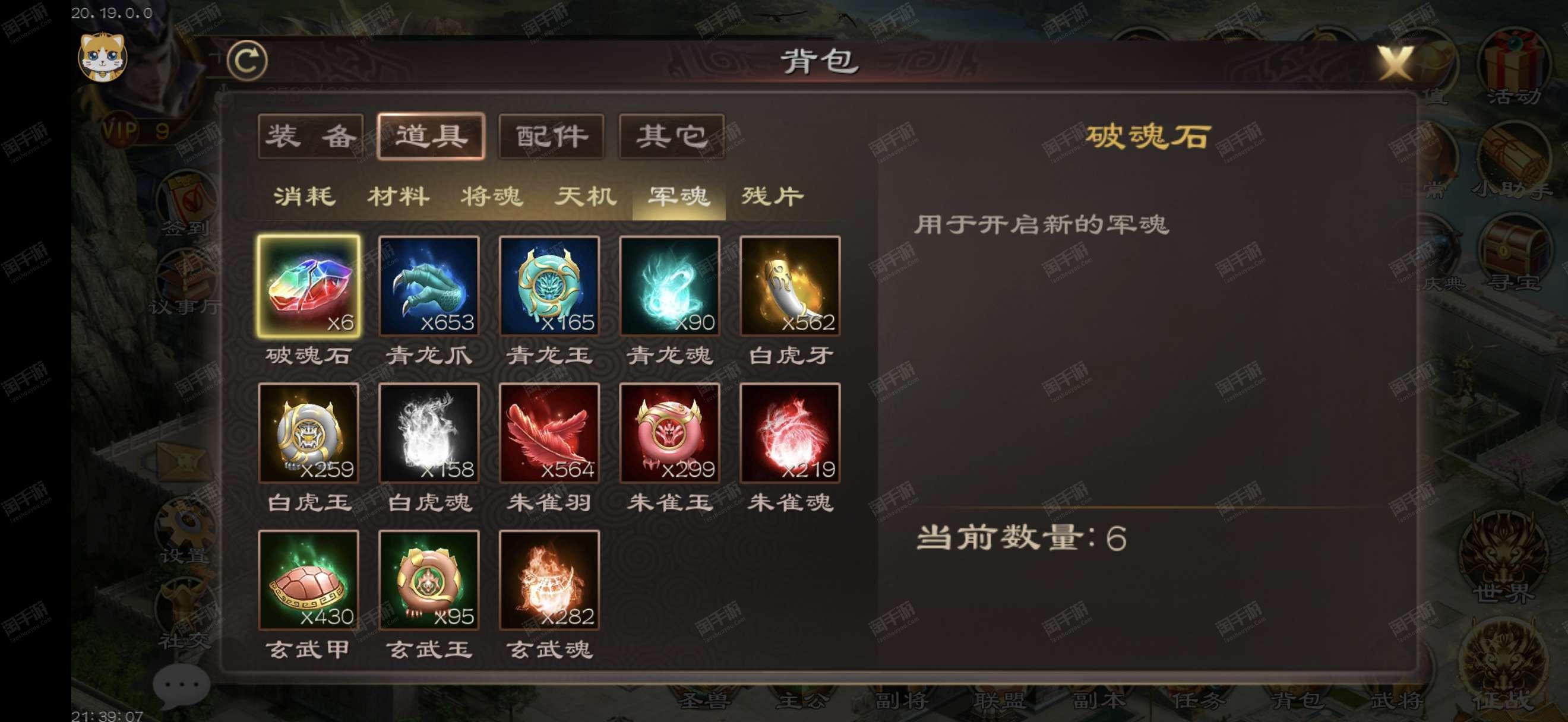Select the 破魂石 gem item

(309, 286)
